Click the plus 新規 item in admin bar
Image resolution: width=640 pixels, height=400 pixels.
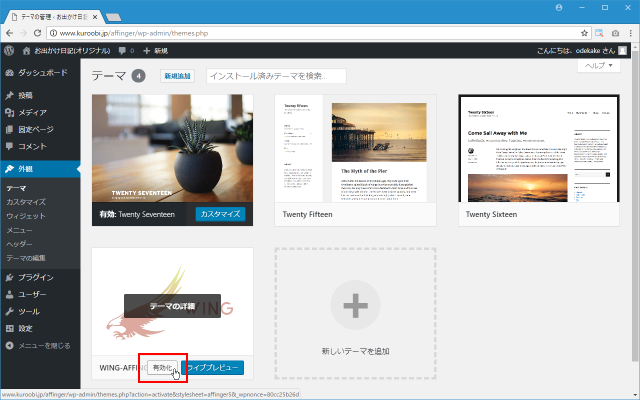(x=156, y=51)
